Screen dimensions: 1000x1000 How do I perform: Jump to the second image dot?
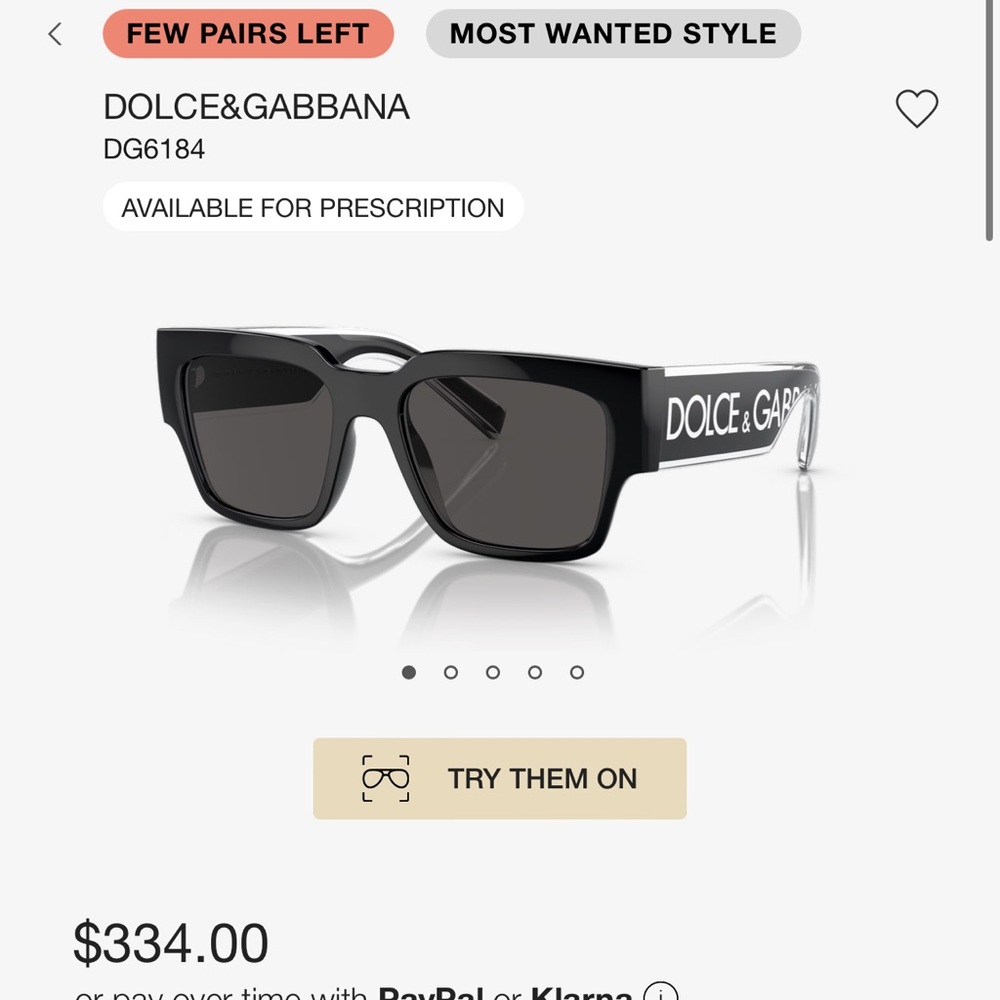tap(452, 672)
